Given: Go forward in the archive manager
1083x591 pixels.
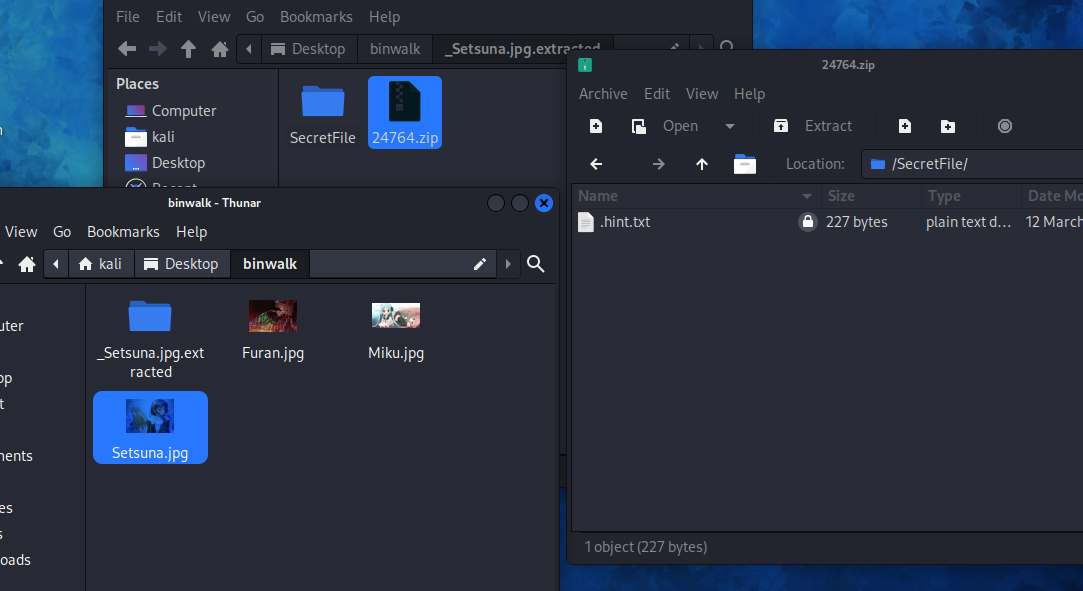Looking at the screenshot, I should pos(659,164).
